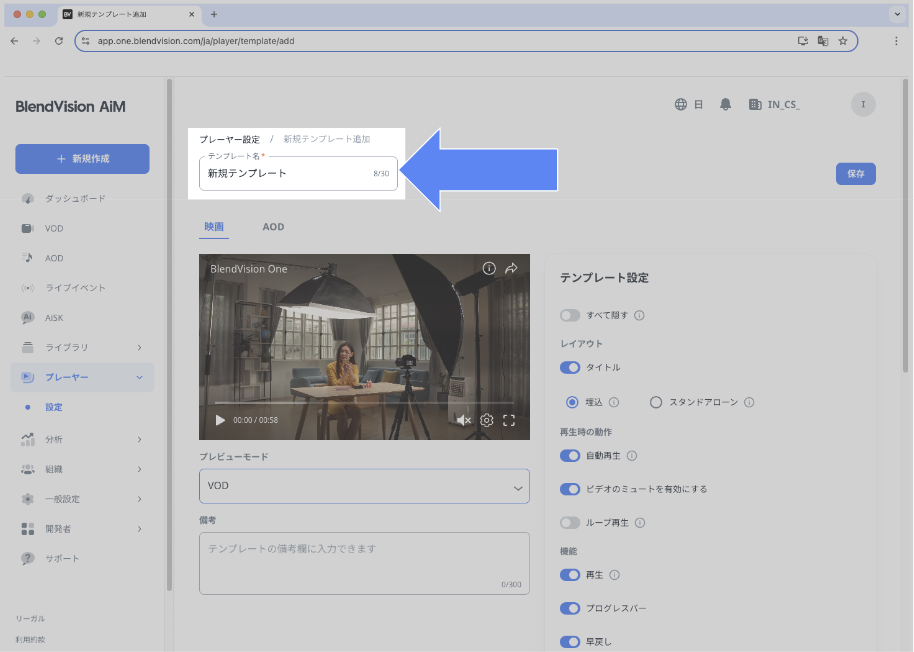The height and width of the screenshot is (652, 914).
Task: Reload the browser page
Action: pos(58,41)
